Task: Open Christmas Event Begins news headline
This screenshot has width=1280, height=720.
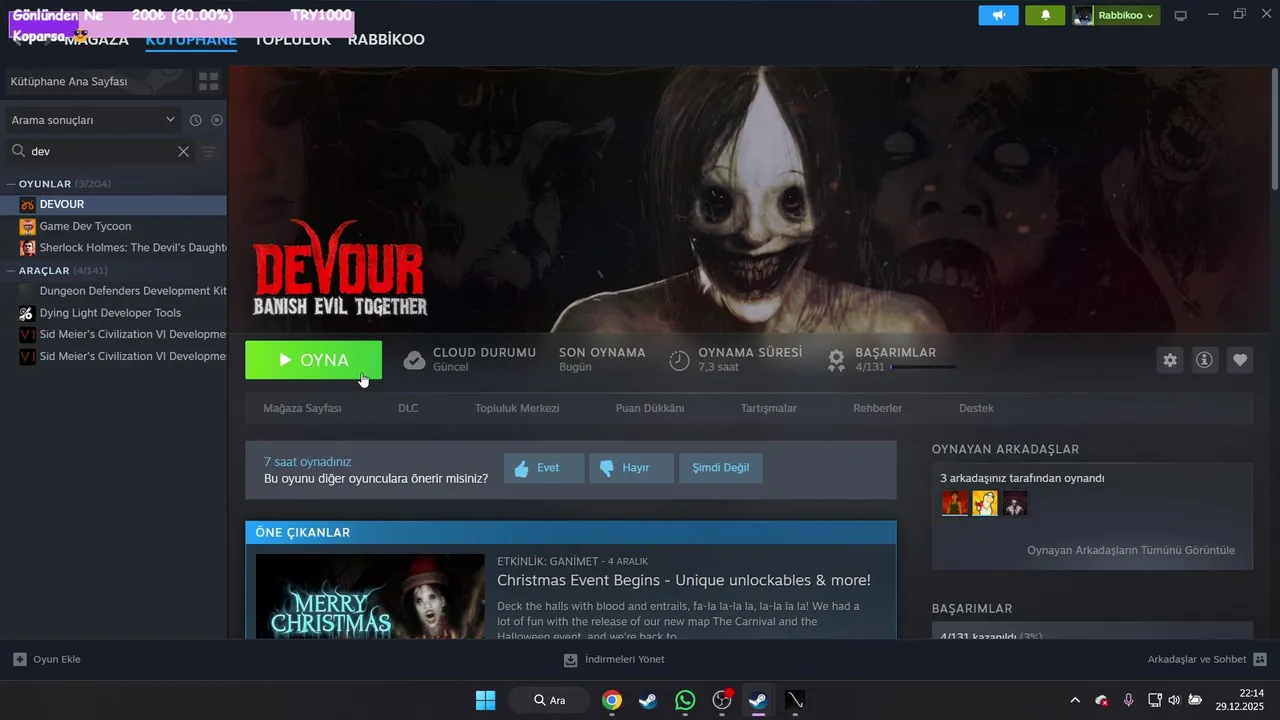Action: (684, 580)
